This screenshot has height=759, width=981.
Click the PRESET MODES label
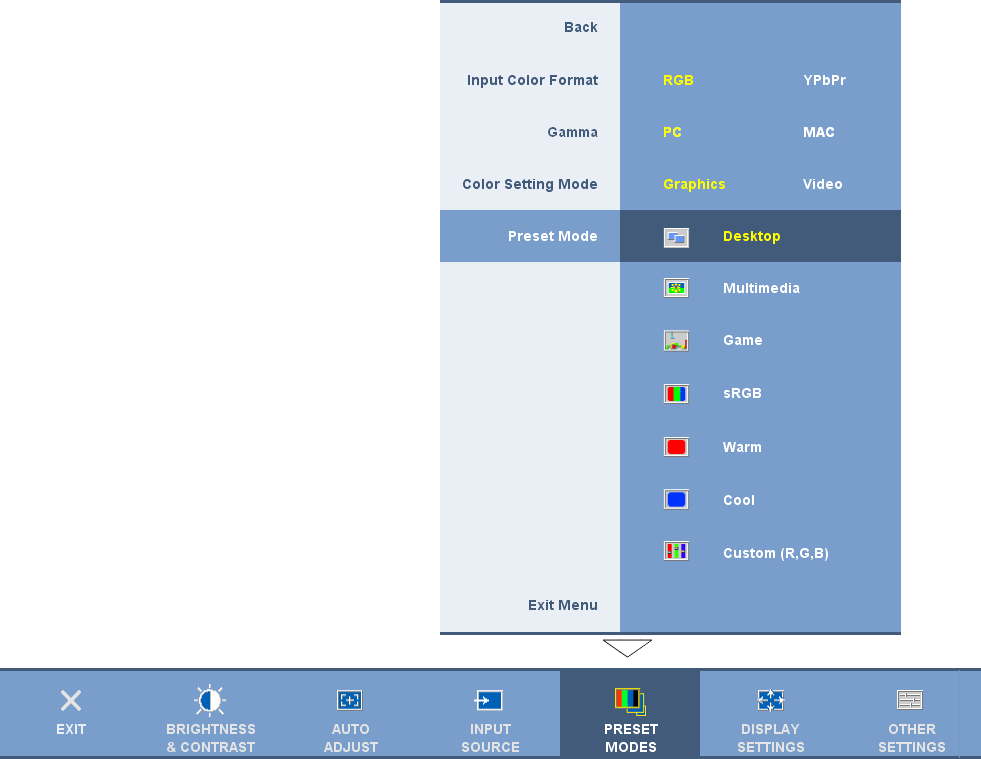coord(631,738)
